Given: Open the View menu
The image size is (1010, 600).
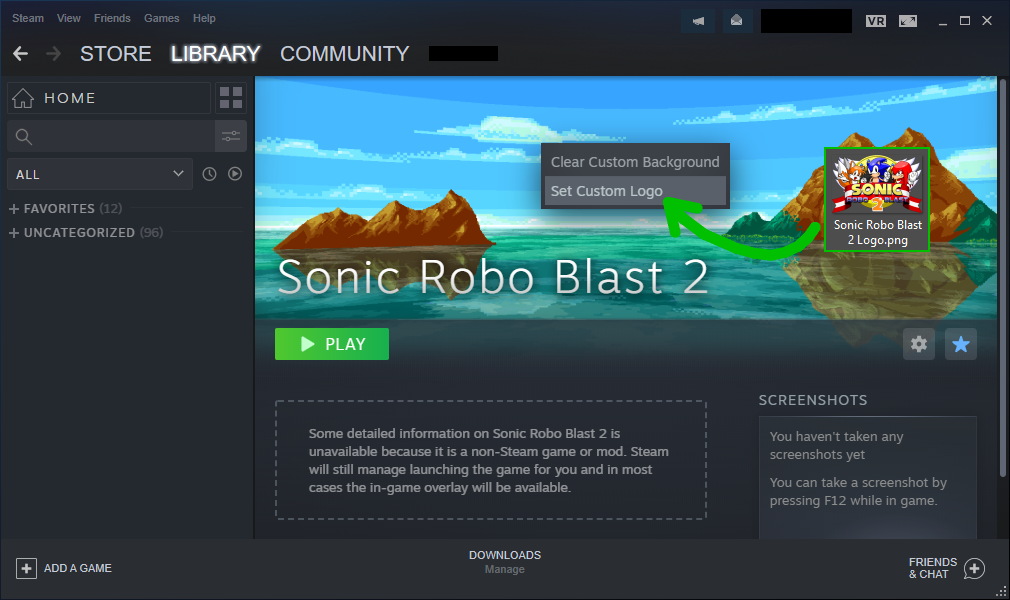Looking at the screenshot, I should click(x=69, y=18).
